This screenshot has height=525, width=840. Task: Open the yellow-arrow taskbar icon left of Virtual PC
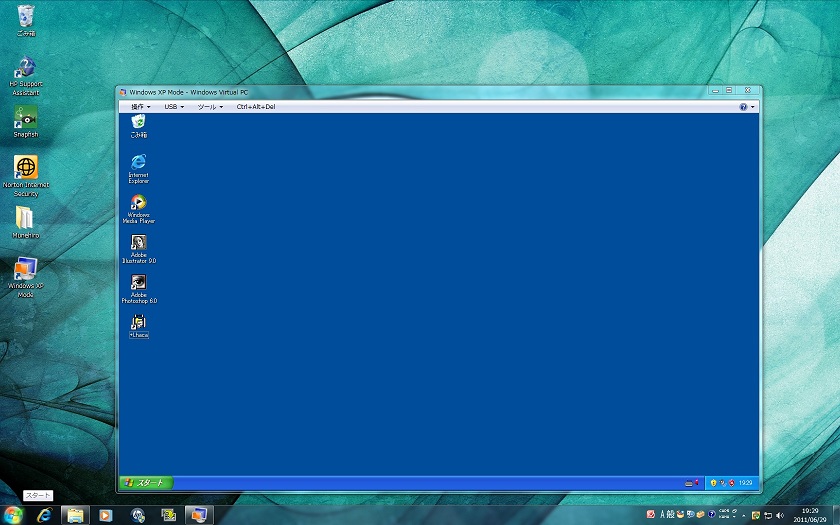pyautogui.click(x=169, y=515)
